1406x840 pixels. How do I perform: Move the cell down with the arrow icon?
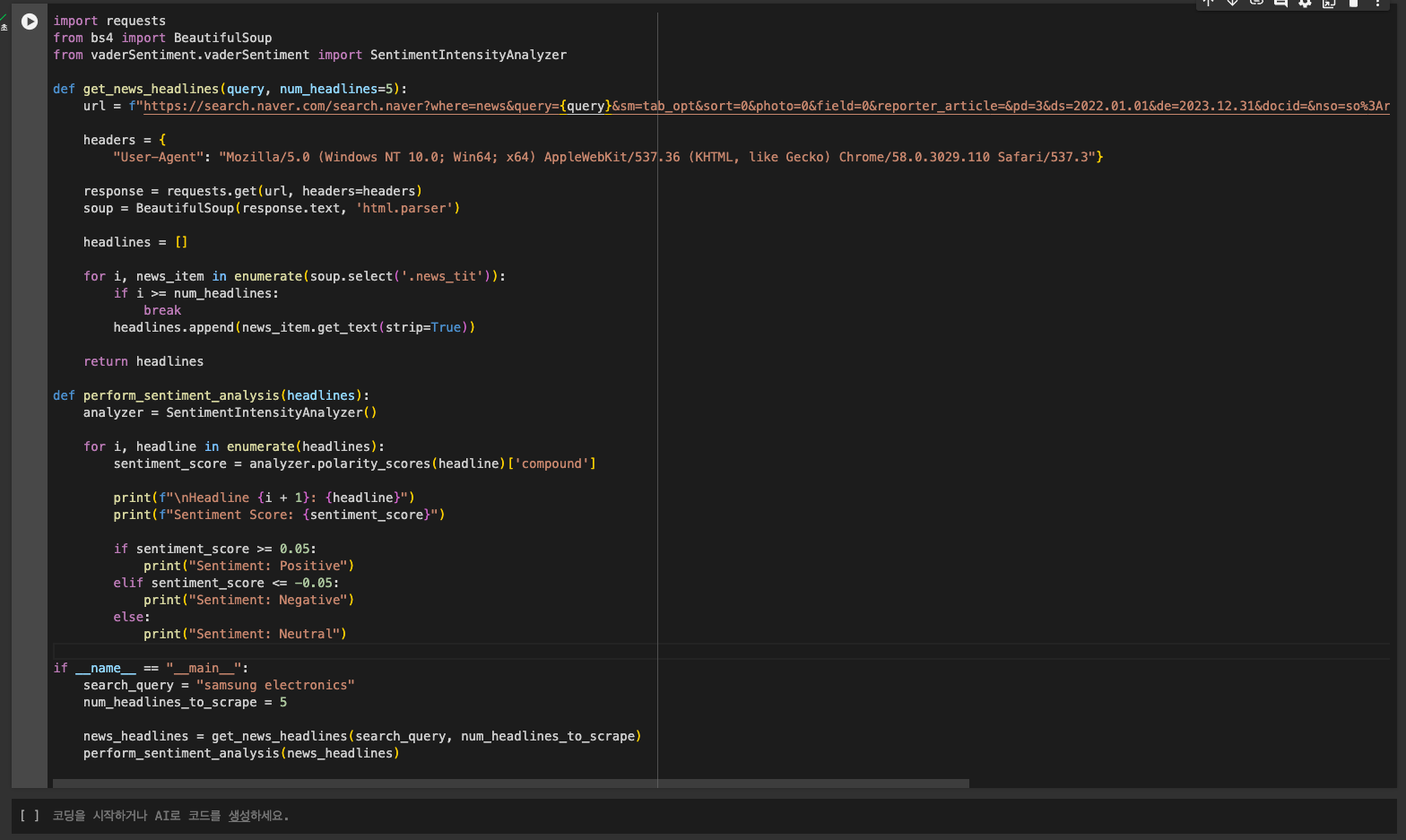coord(1232,3)
